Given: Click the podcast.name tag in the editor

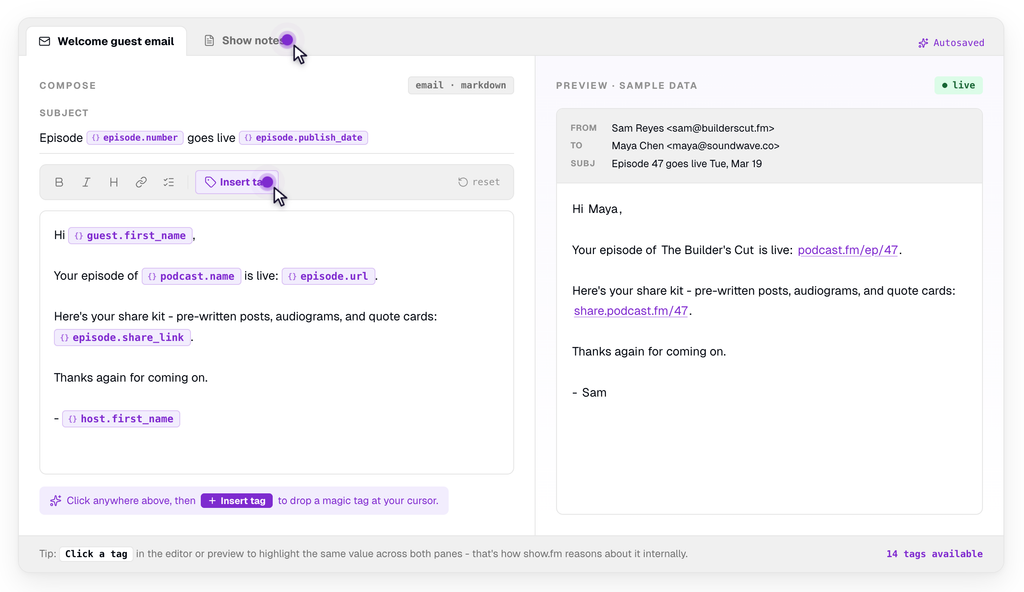Looking at the screenshot, I should click(191, 276).
